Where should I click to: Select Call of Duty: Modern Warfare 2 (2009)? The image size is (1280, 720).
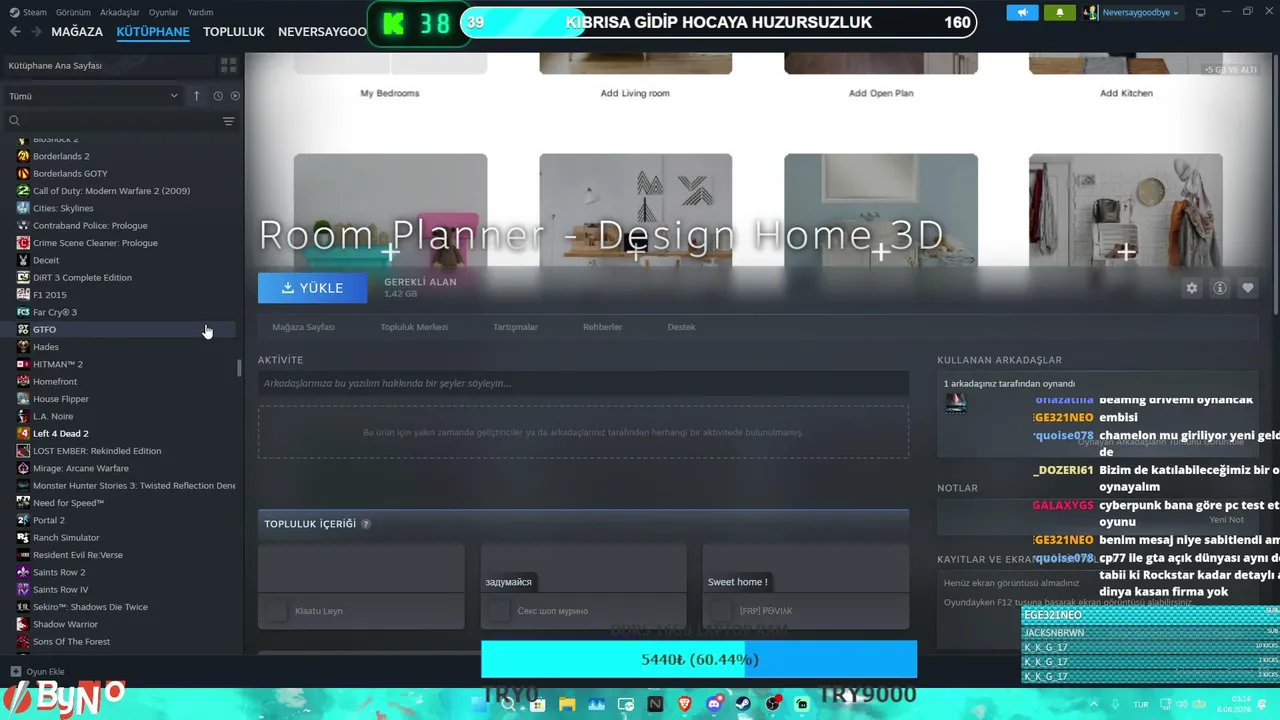[120, 191]
